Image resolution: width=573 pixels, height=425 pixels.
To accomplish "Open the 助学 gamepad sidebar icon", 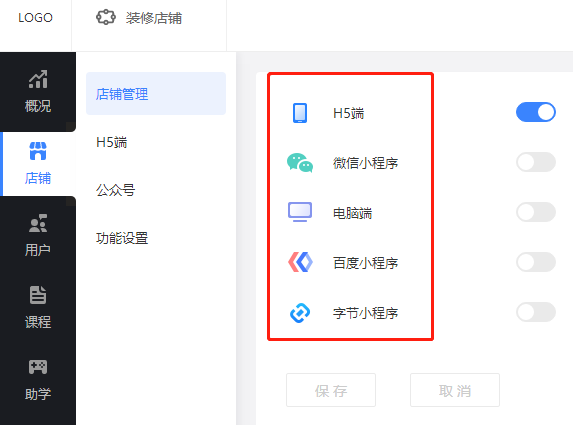I will click(x=38, y=367).
